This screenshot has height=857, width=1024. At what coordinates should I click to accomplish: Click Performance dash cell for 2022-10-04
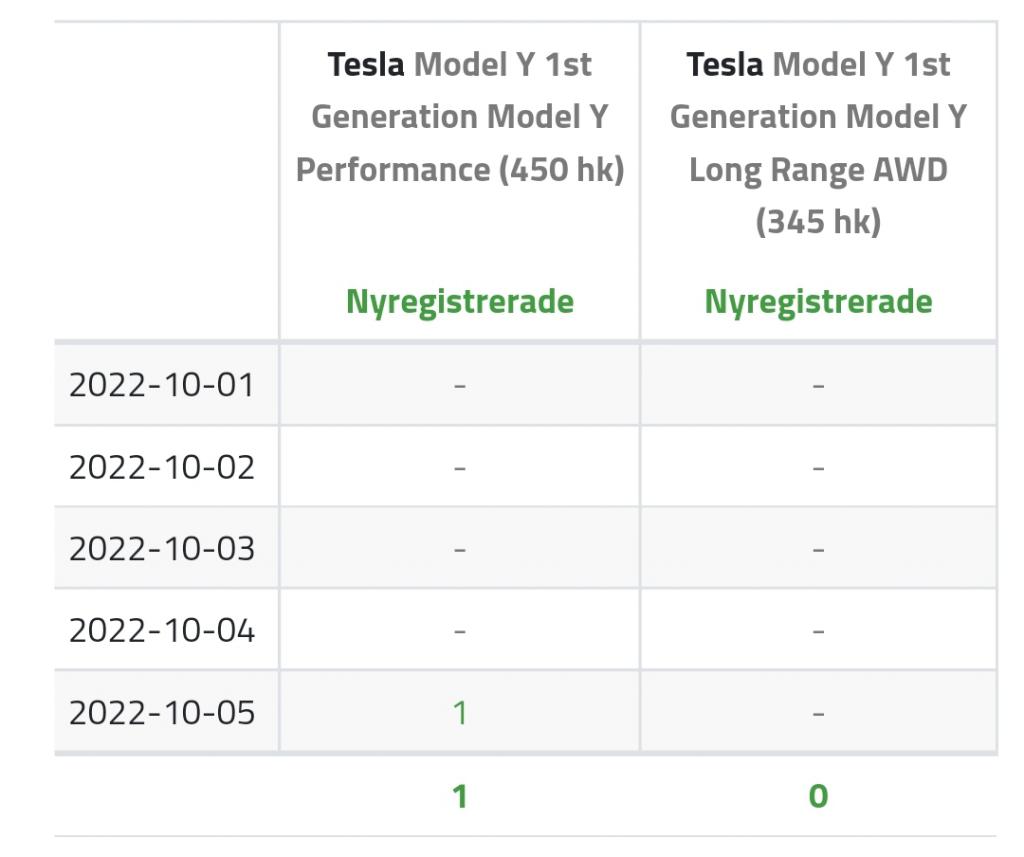click(460, 631)
